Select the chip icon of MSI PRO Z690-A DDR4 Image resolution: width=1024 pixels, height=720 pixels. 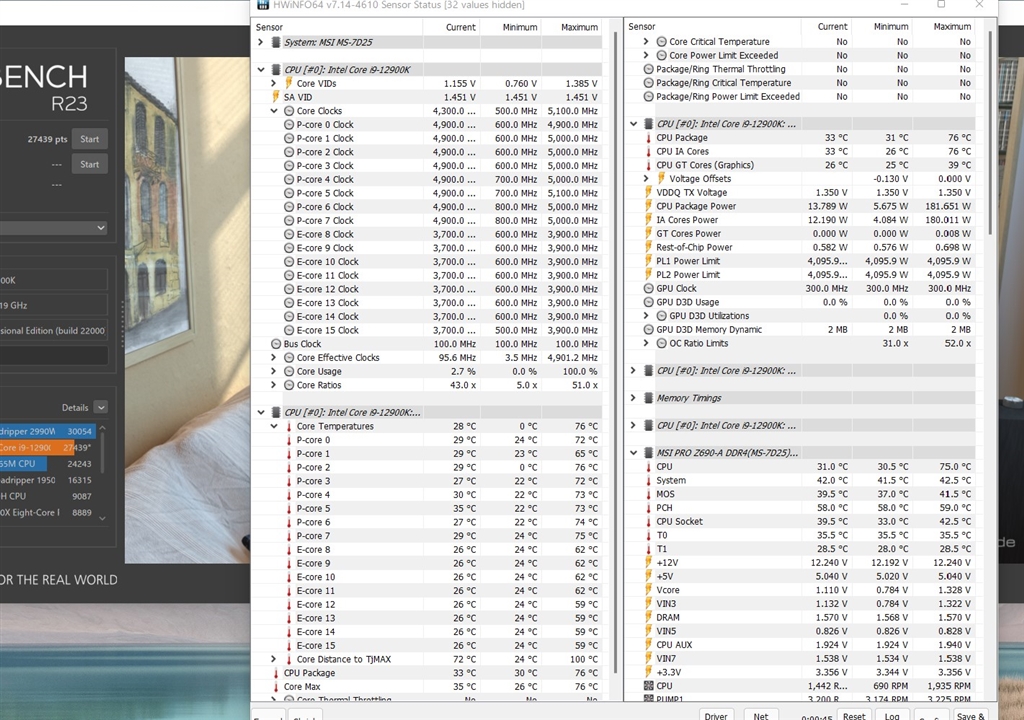pyautogui.click(x=648, y=453)
